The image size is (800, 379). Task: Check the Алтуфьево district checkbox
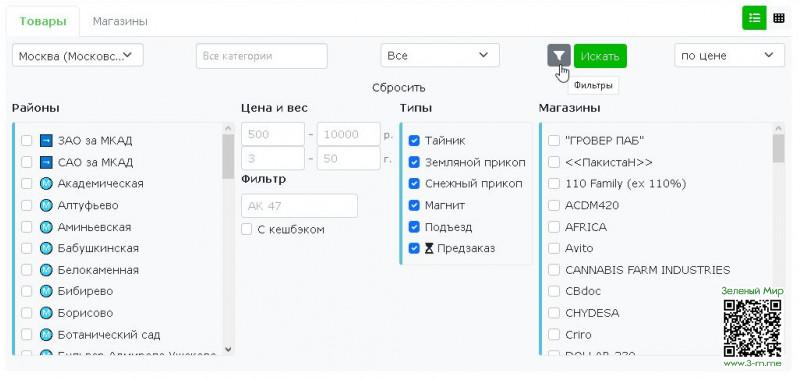coord(27,205)
